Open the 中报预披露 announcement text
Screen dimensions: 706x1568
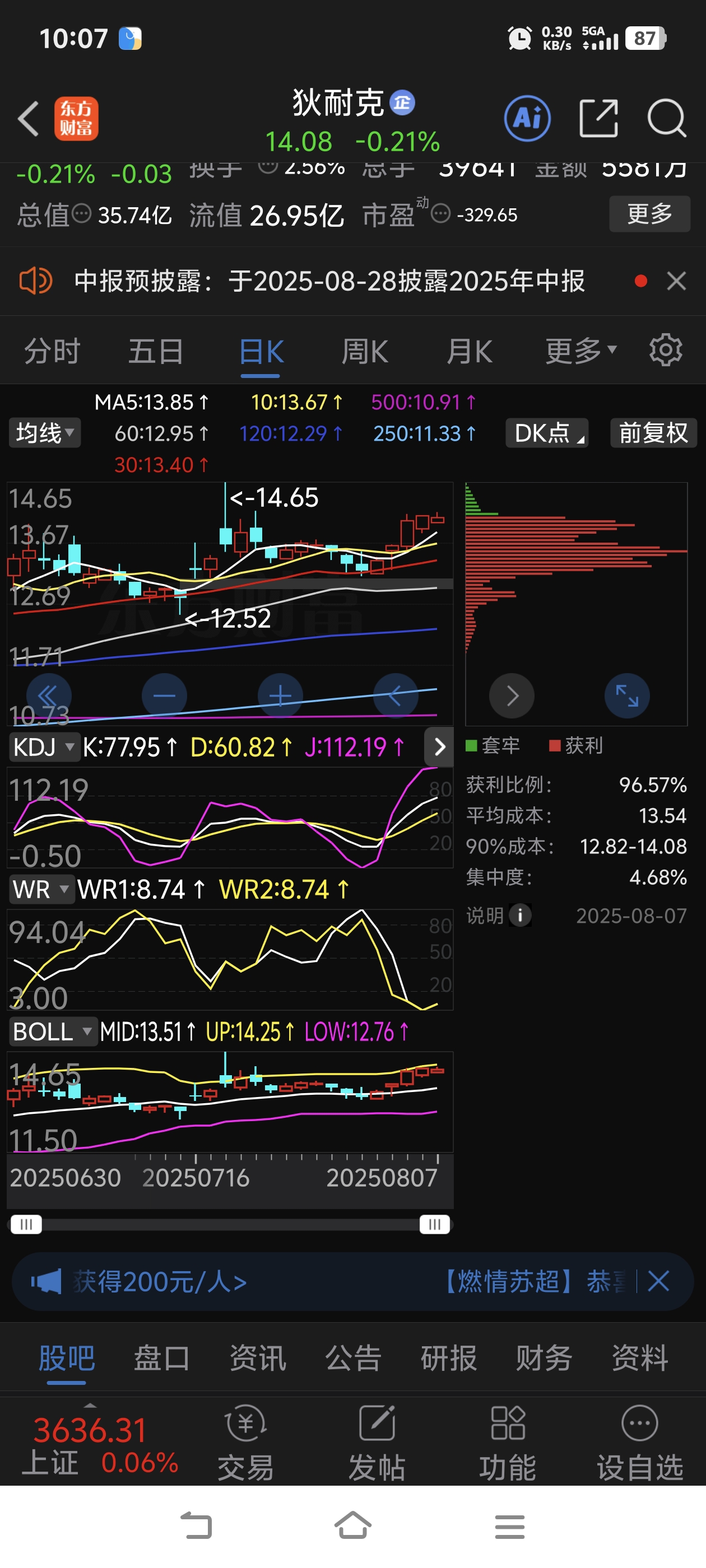[329, 281]
